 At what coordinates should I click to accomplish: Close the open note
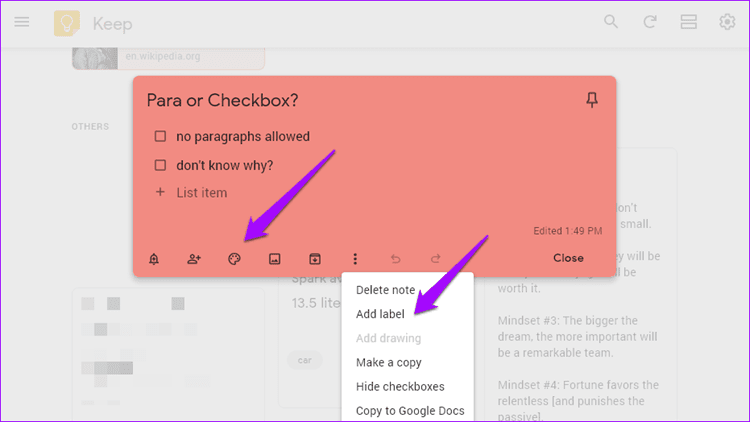(x=568, y=258)
